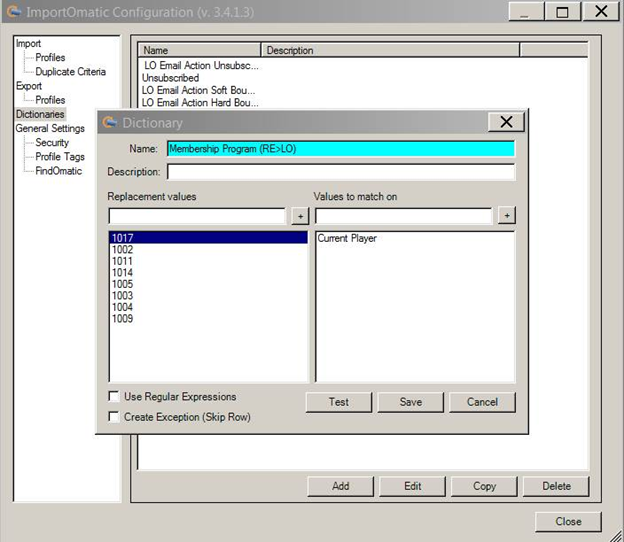This screenshot has height=542, width=624.
Task: Sort by the Description column header
Action: (390, 50)
